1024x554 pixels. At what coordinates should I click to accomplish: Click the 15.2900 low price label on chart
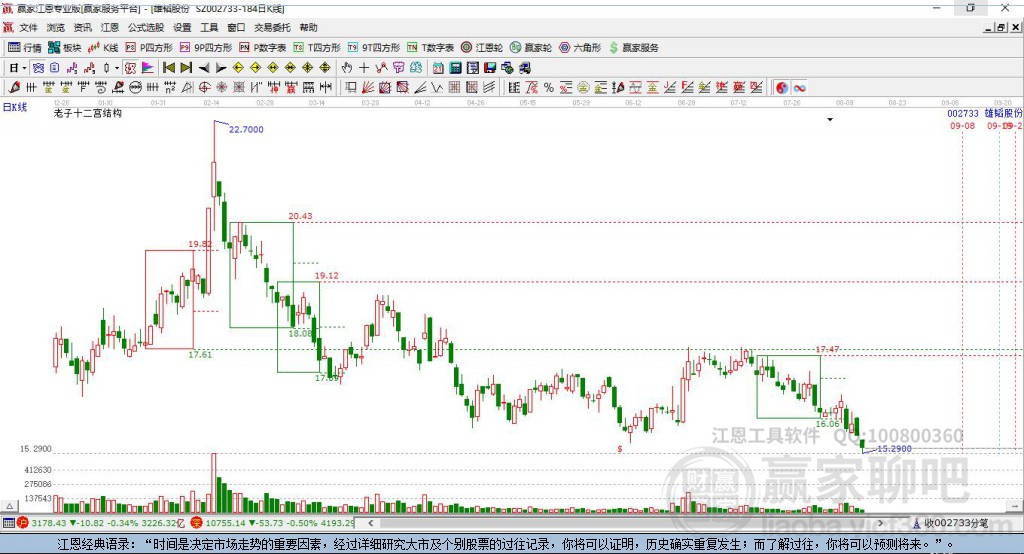click(894, 449)
